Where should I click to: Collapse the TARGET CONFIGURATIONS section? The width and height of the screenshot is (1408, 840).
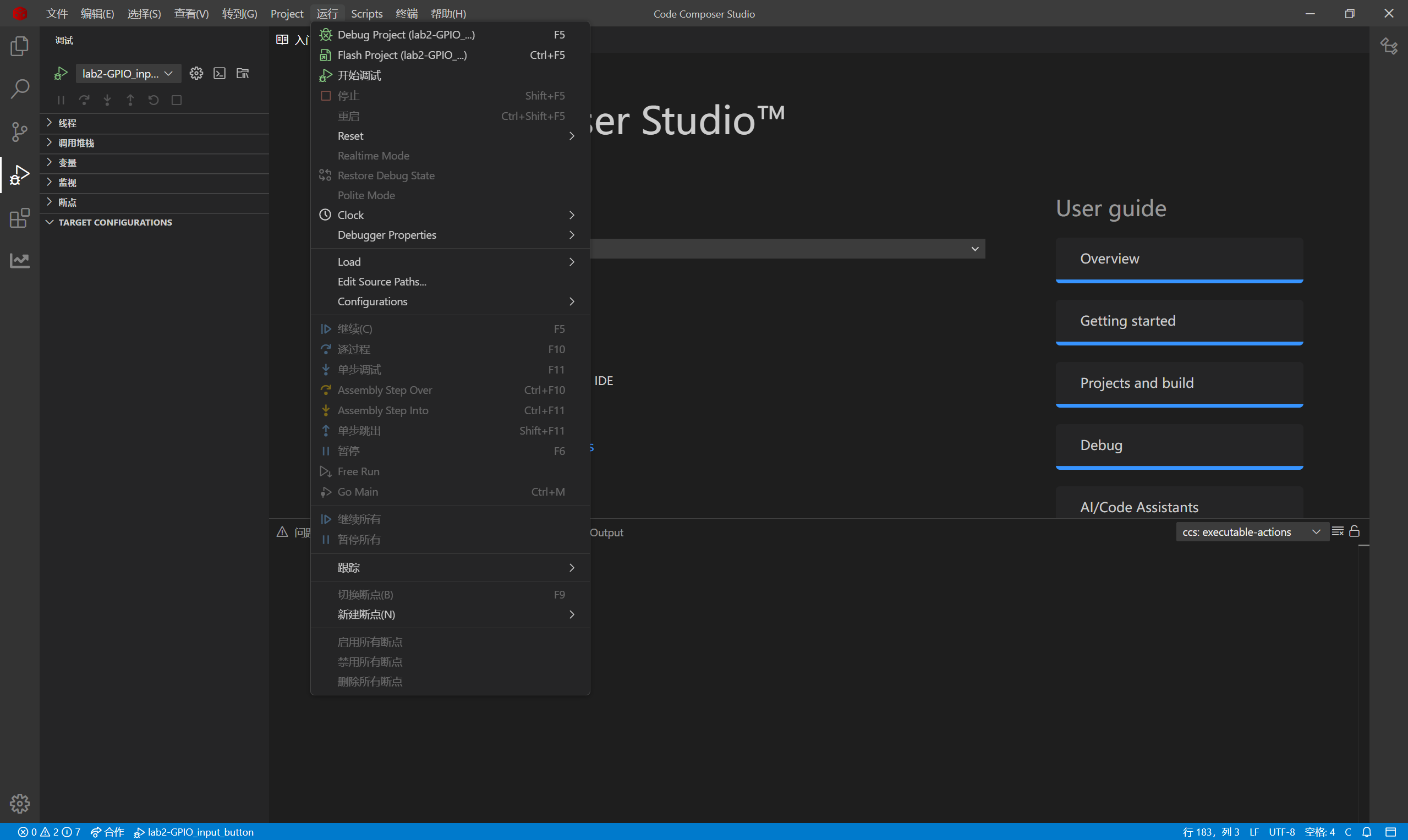[x=115, y=222]
